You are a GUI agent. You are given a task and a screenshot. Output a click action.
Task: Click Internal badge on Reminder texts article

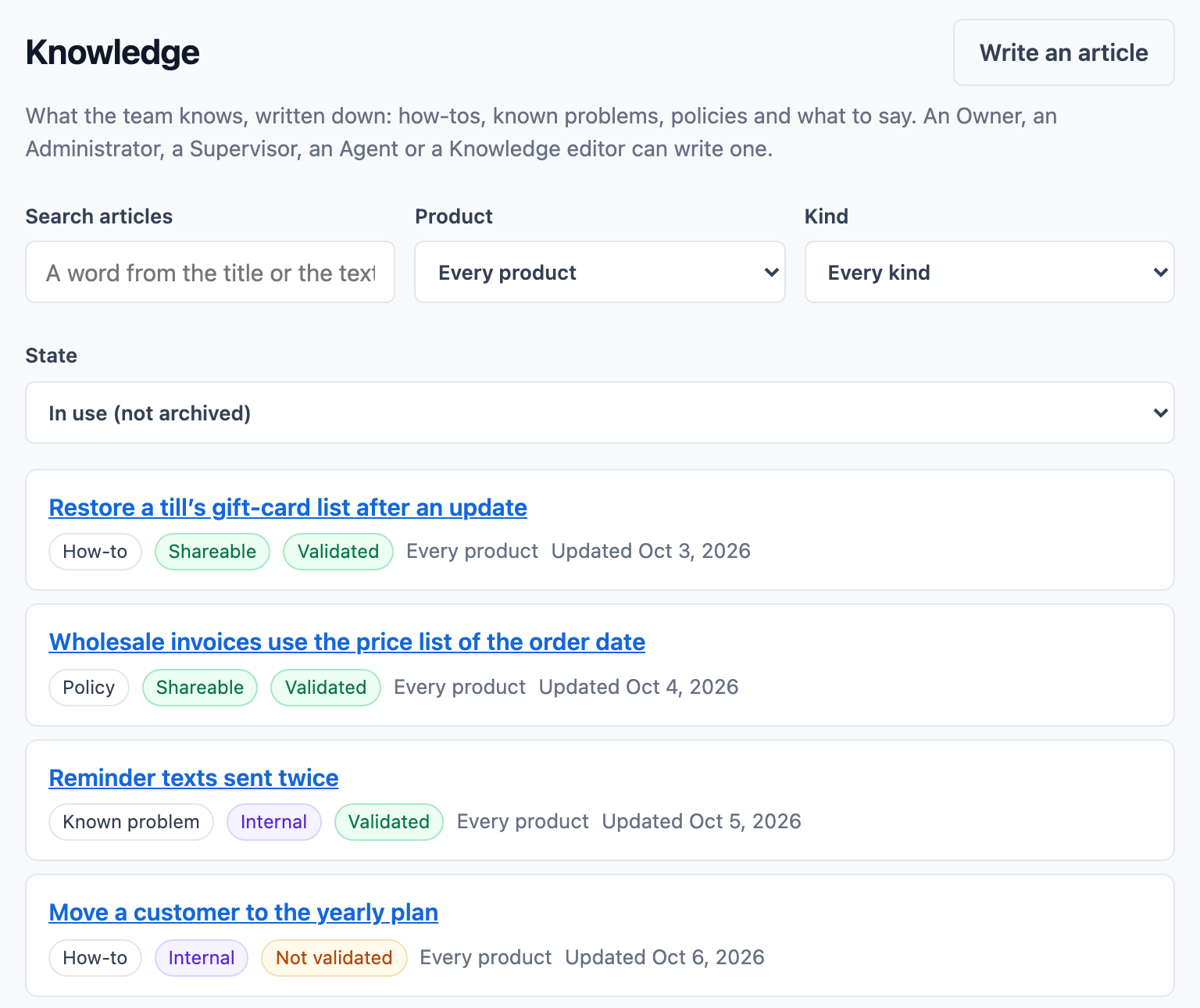click(274, 822)
